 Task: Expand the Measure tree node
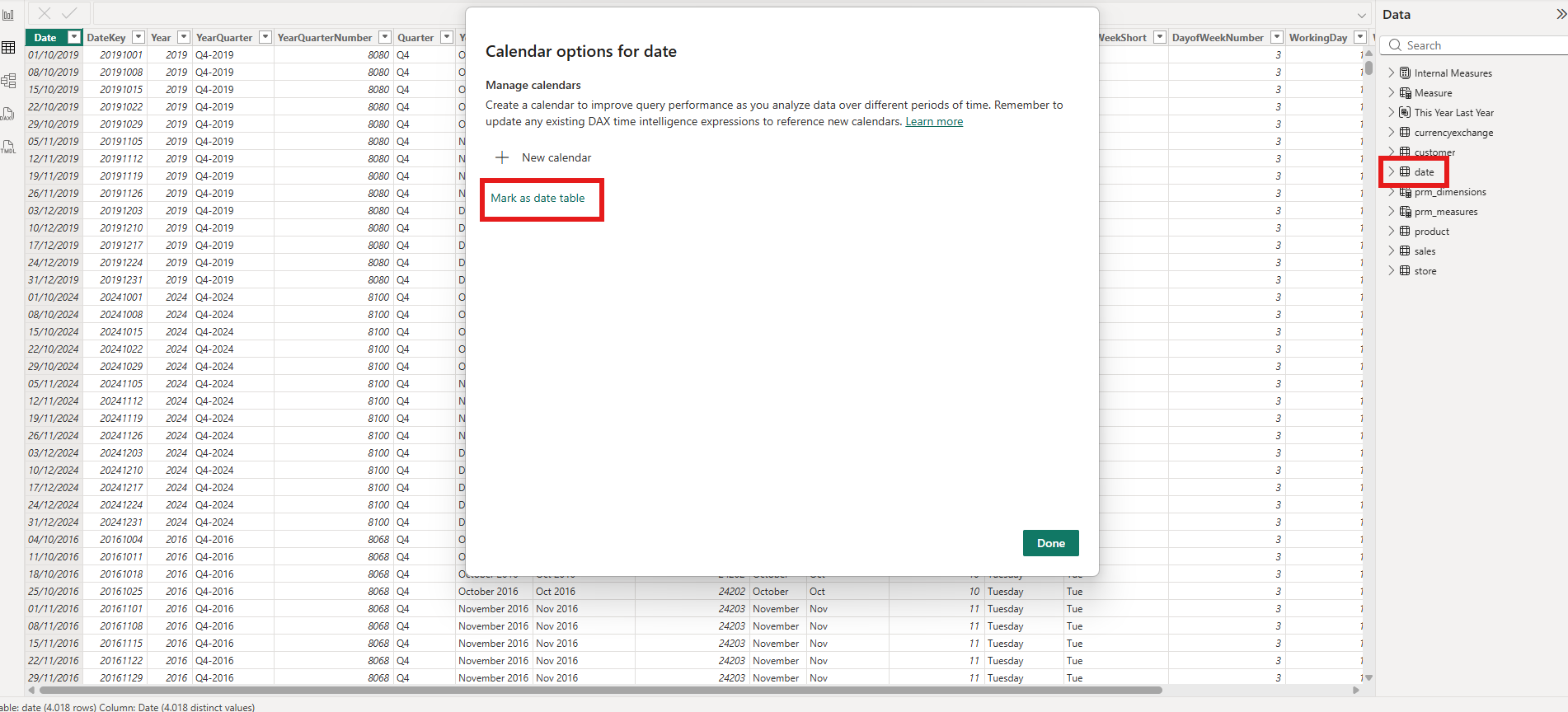[1392, 93]
